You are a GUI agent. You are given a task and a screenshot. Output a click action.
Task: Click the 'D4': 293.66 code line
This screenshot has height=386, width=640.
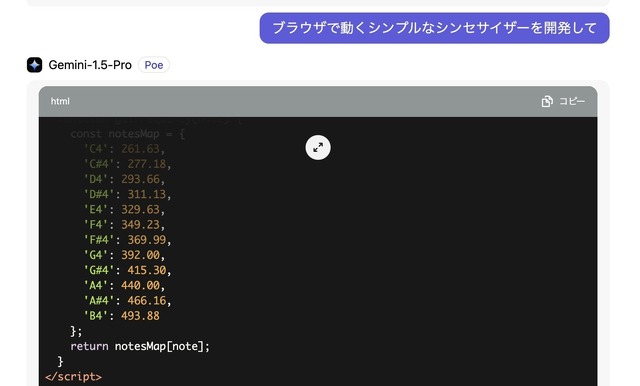[x=124, y=179]
